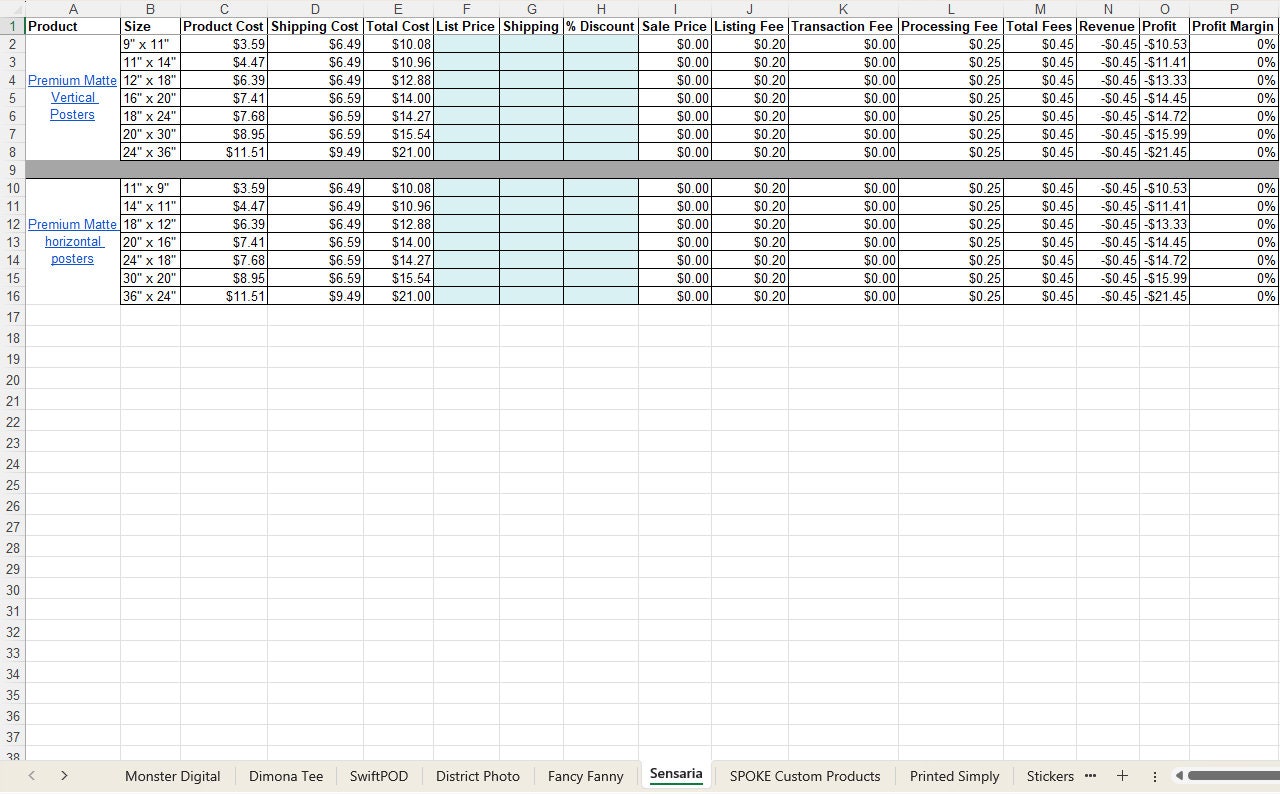This screenshot has width=1280, height=794.
Task: Click the left sheet-navigation arrow
Action: (31, 776)
